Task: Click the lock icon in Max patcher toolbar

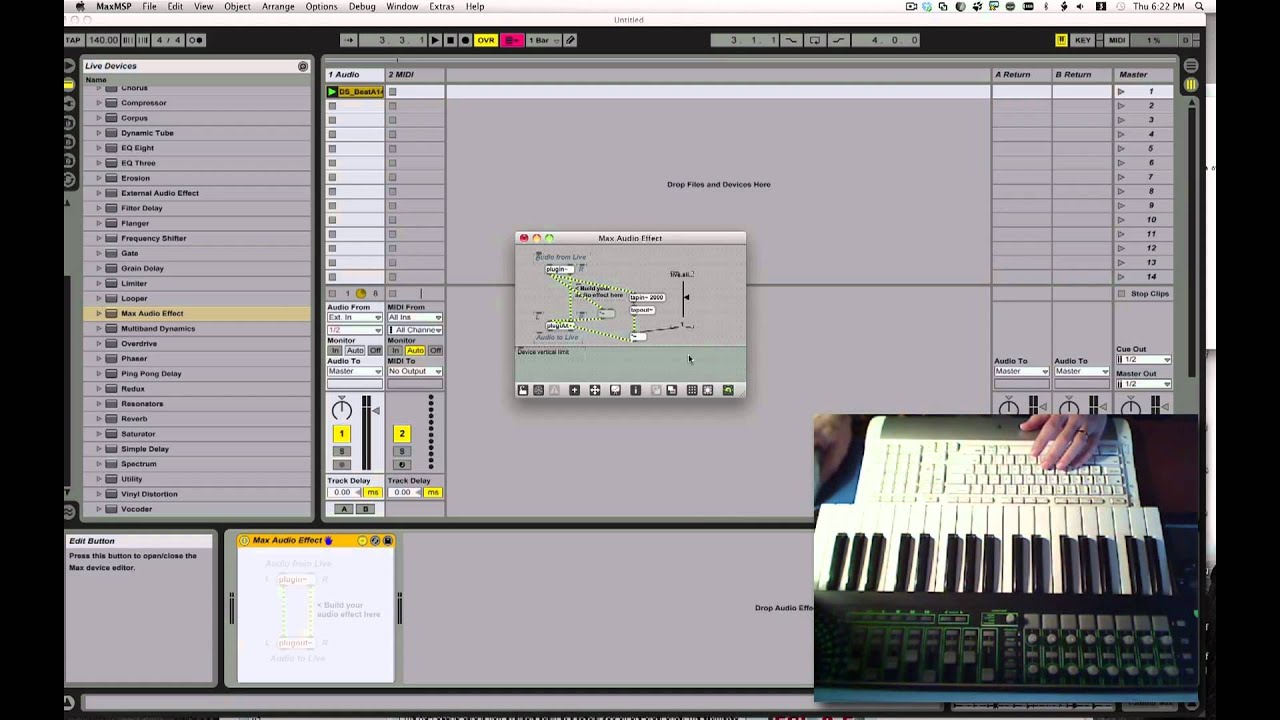Action: point(523,390)
